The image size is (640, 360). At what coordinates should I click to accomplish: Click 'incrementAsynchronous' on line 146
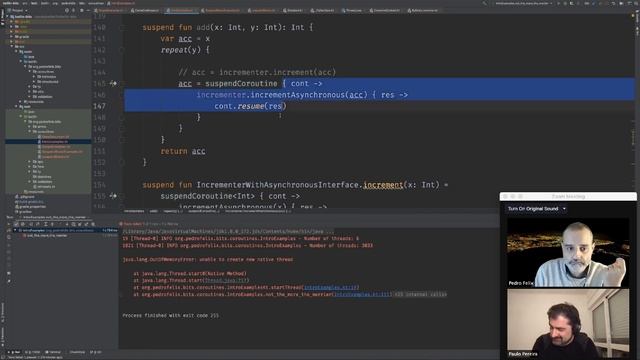[298, 95]
